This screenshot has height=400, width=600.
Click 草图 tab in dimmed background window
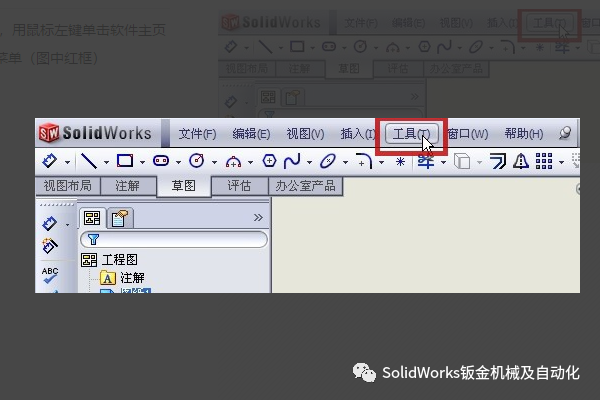click(x=349, y=69)
